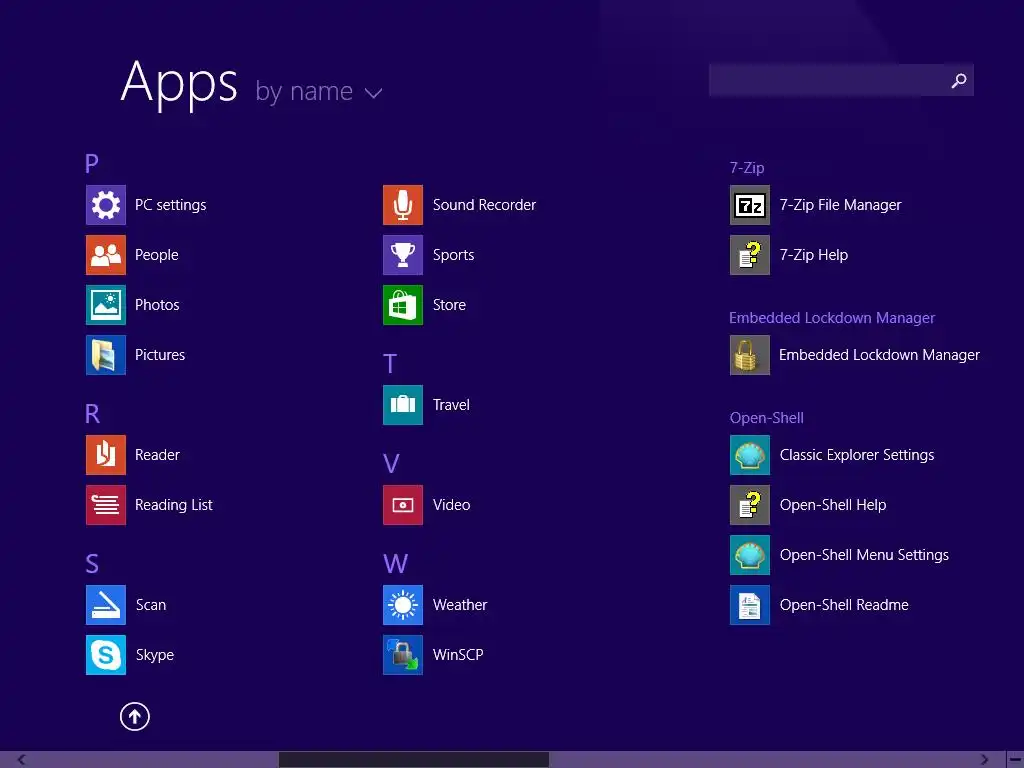1024x768 pixels.
Task: Launch the Scan app icon
Action: tap(106, 605)
